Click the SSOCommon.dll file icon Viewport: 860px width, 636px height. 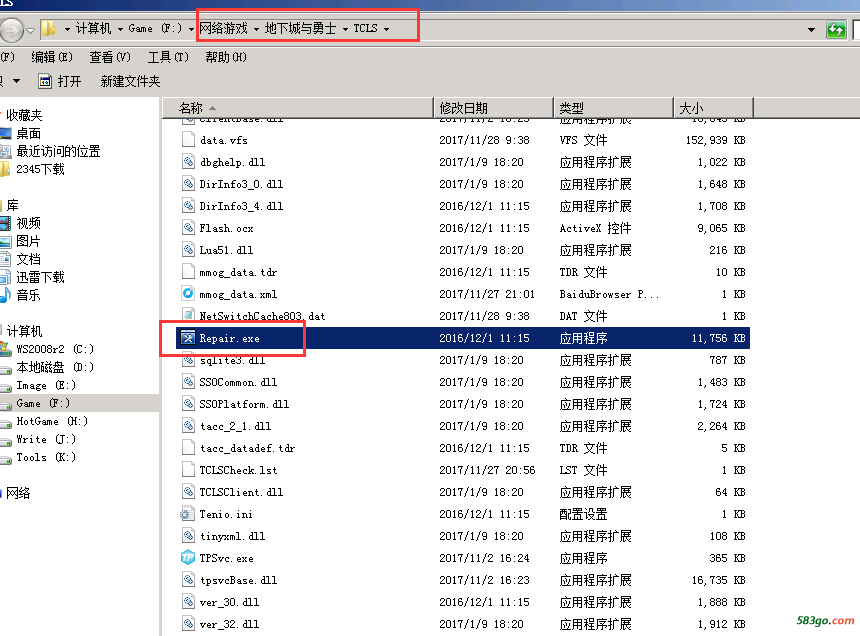point(188,382)
